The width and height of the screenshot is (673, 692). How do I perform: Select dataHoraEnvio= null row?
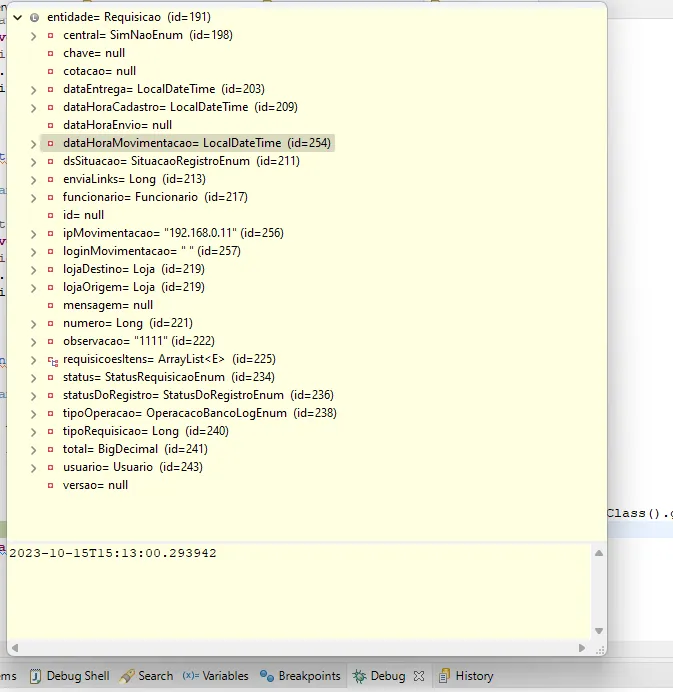[x=117, y=125]
